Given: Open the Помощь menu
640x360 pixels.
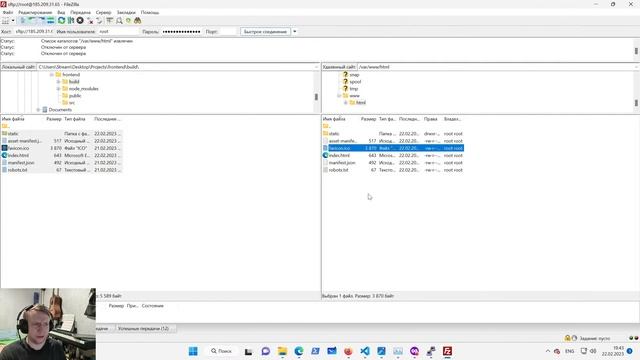Looking at the screenshot, I should pyautogui.click(x=150, y=12).
